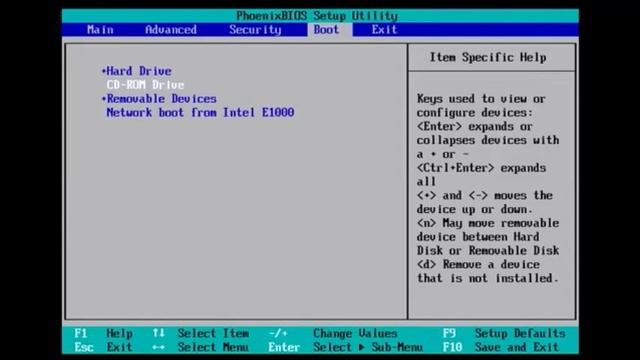
Task: Open the Security tab
Action: [255, 30]
